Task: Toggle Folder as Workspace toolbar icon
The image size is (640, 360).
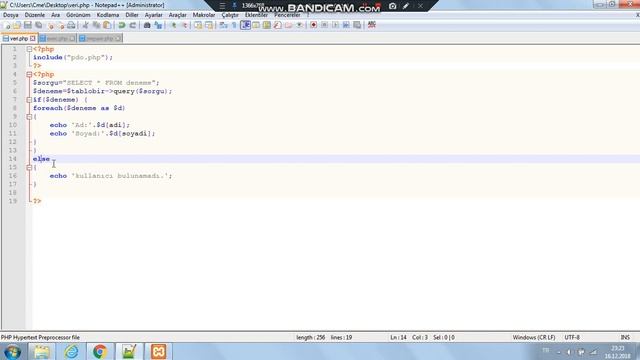Action: point(289,25)
